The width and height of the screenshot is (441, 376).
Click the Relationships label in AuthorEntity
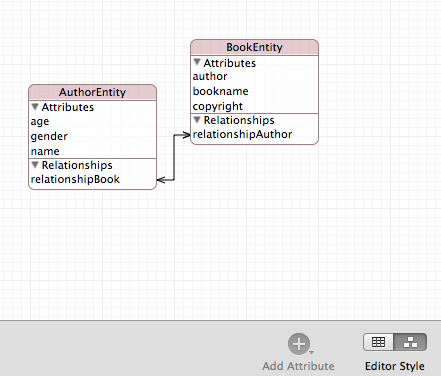(x=77, y=165)
